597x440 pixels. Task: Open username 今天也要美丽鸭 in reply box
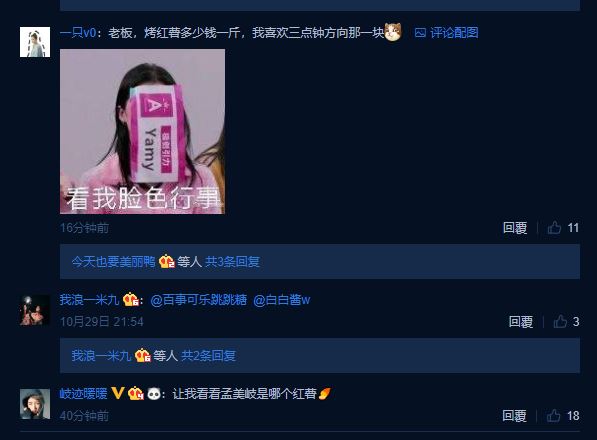coord(113,261)
